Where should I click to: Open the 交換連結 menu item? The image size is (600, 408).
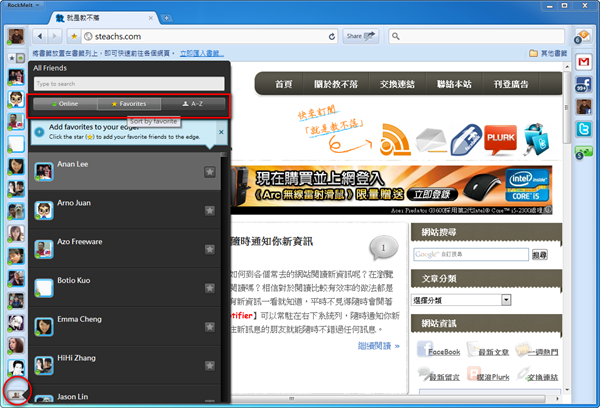click(x=397, y=84)
